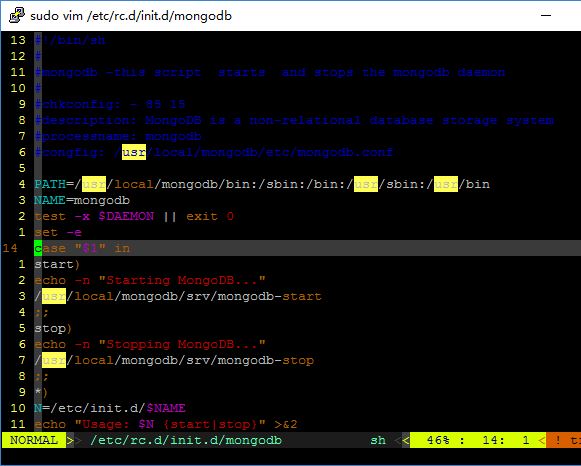Image resolution: width=581 pixels, height=466 pixels.
Task: Click the 'stop)' case label
Action: pyautogui.click(x=53, y=328)
